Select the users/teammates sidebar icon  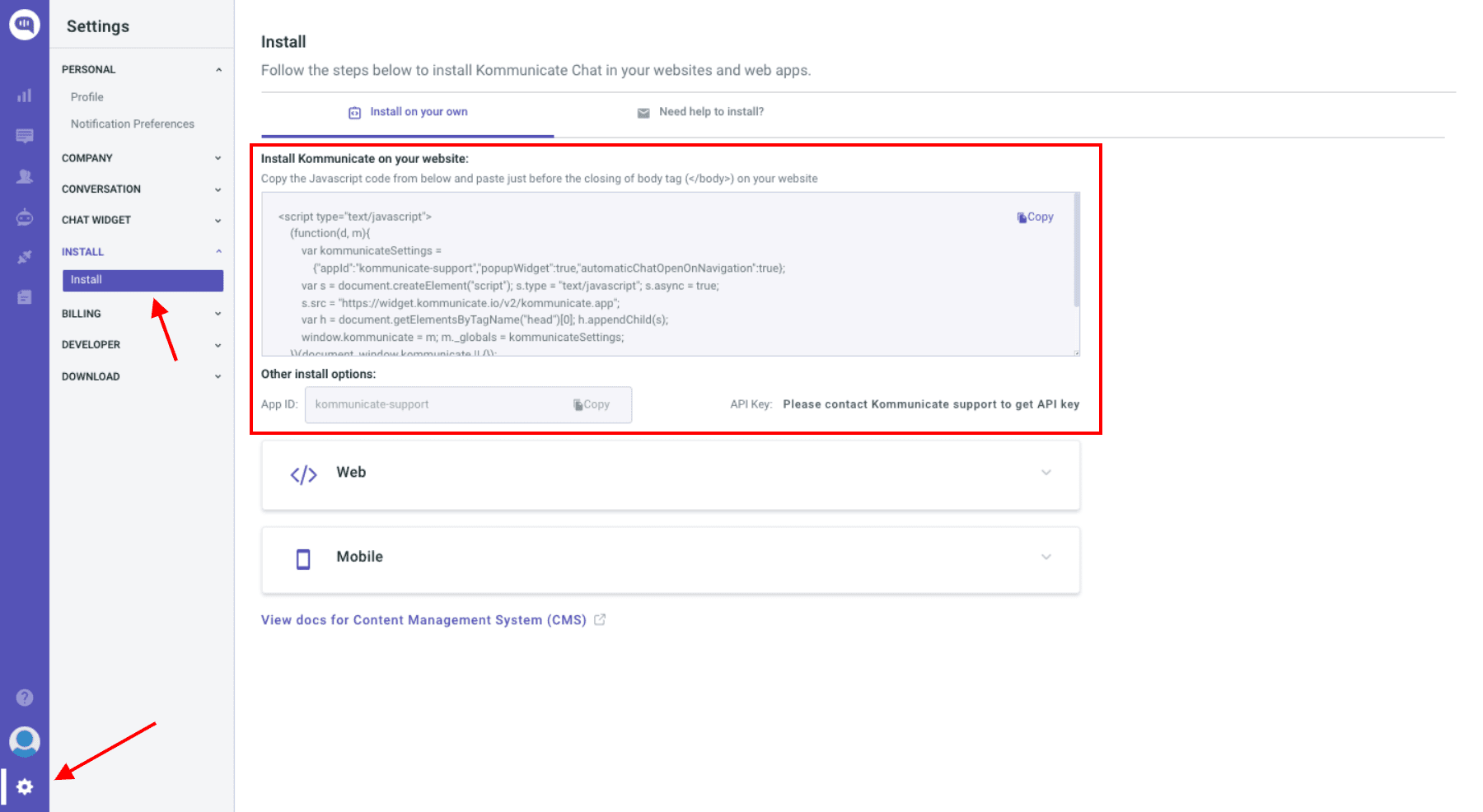(x=25, y=175)
